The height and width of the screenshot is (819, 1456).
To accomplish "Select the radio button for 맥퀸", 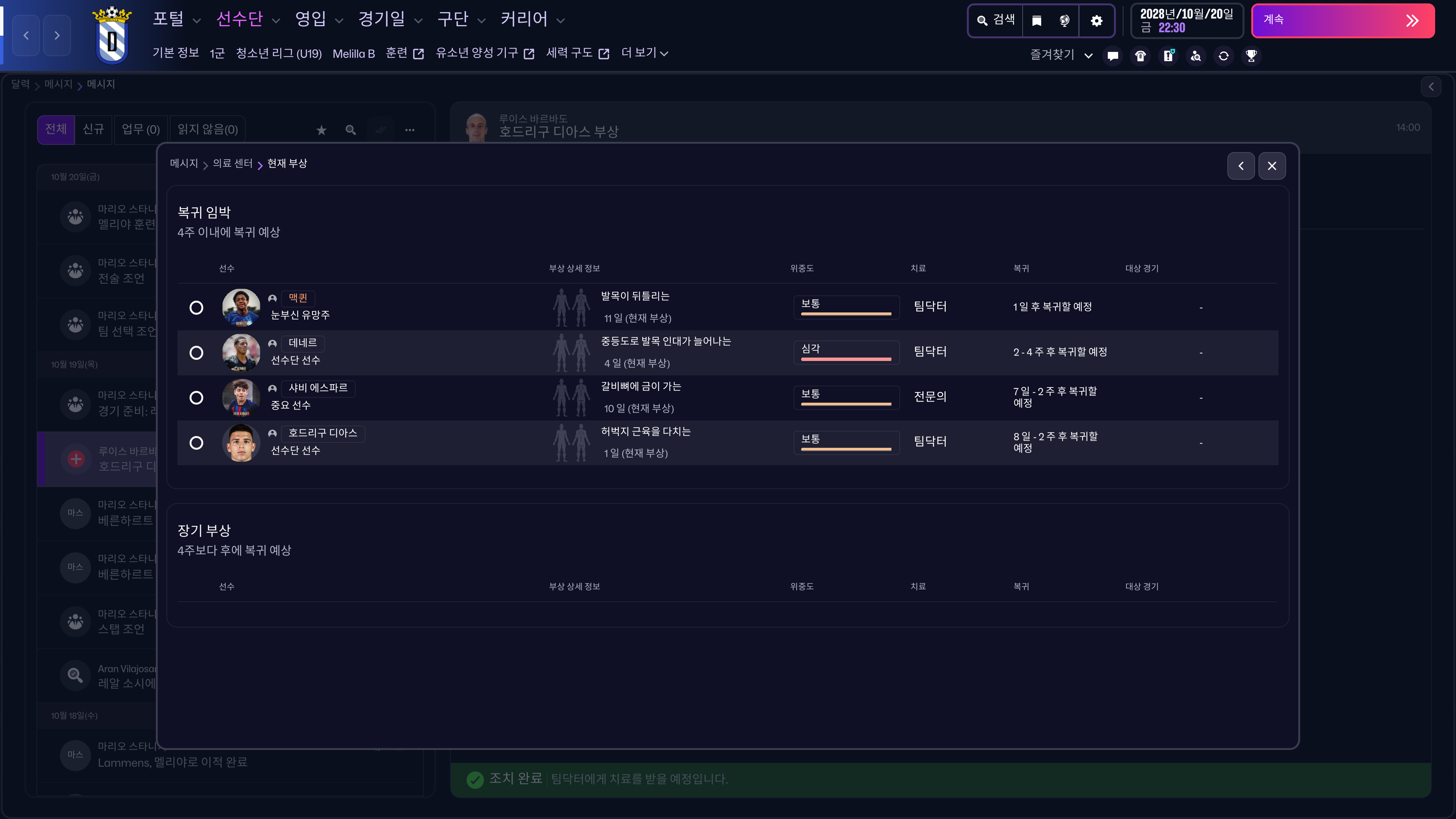I will (x=196, y=308).
